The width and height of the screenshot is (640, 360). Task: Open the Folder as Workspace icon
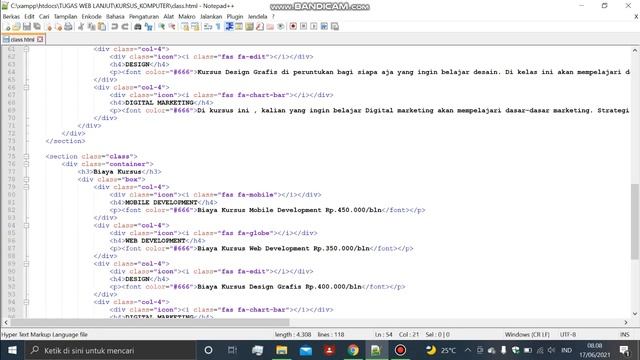click(x=270, y=27)
